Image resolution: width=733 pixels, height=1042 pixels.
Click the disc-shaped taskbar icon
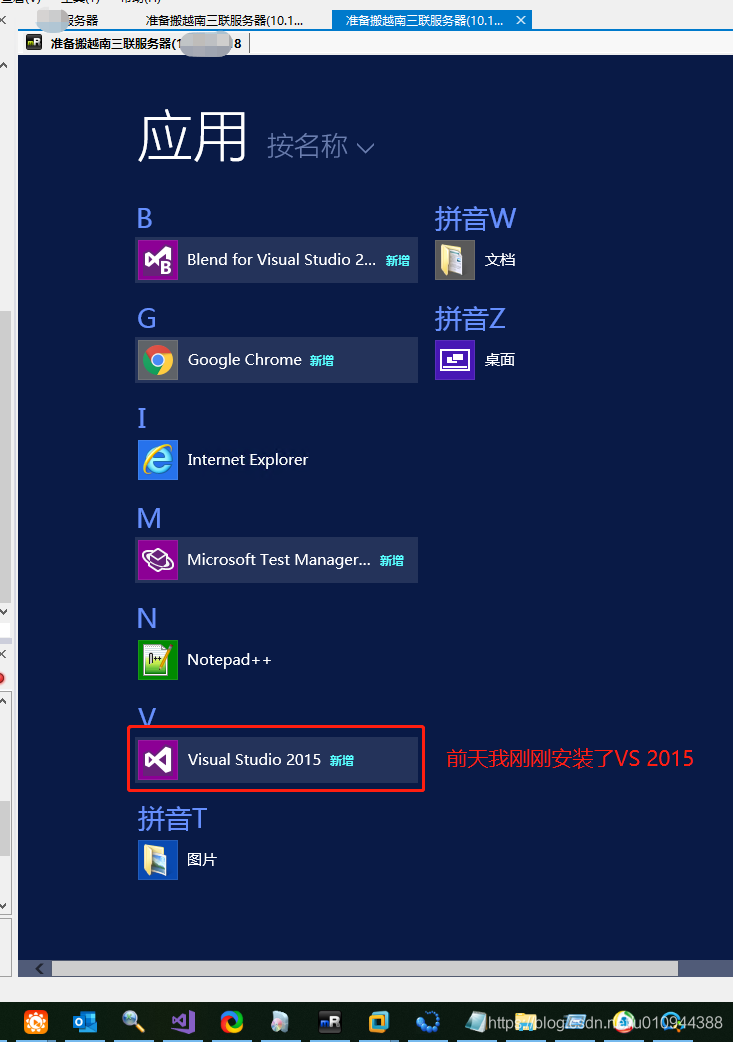tap(280, 1021)
